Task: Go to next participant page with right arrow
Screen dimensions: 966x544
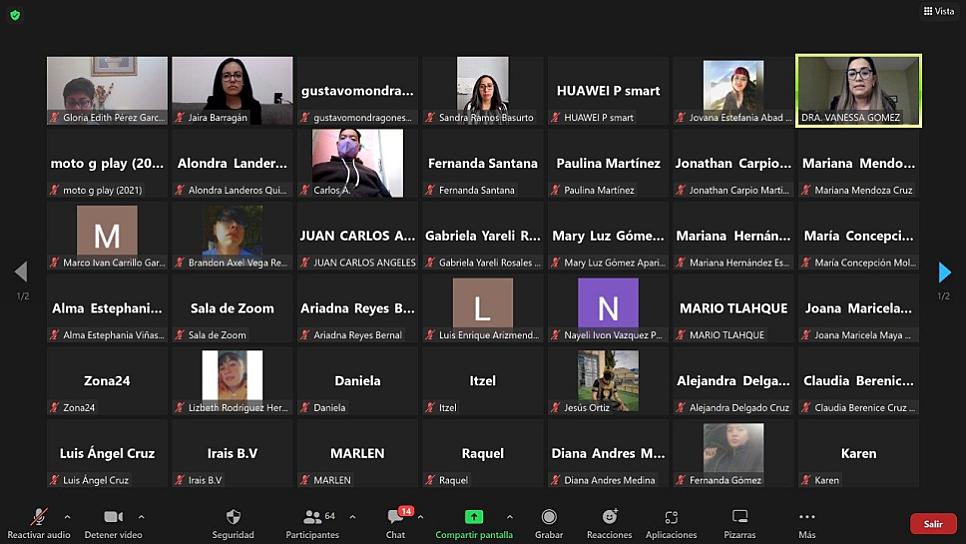Action: (x=944, y=272)
